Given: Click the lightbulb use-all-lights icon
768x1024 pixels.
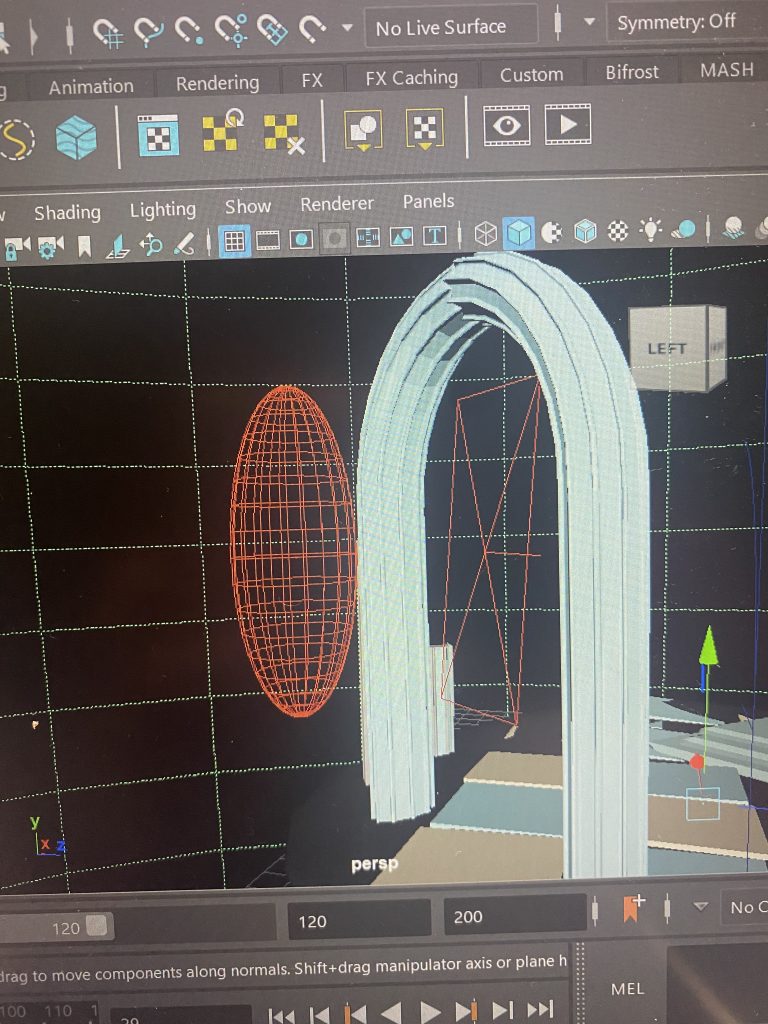Looking at the screenshot, I should (651, 231).
